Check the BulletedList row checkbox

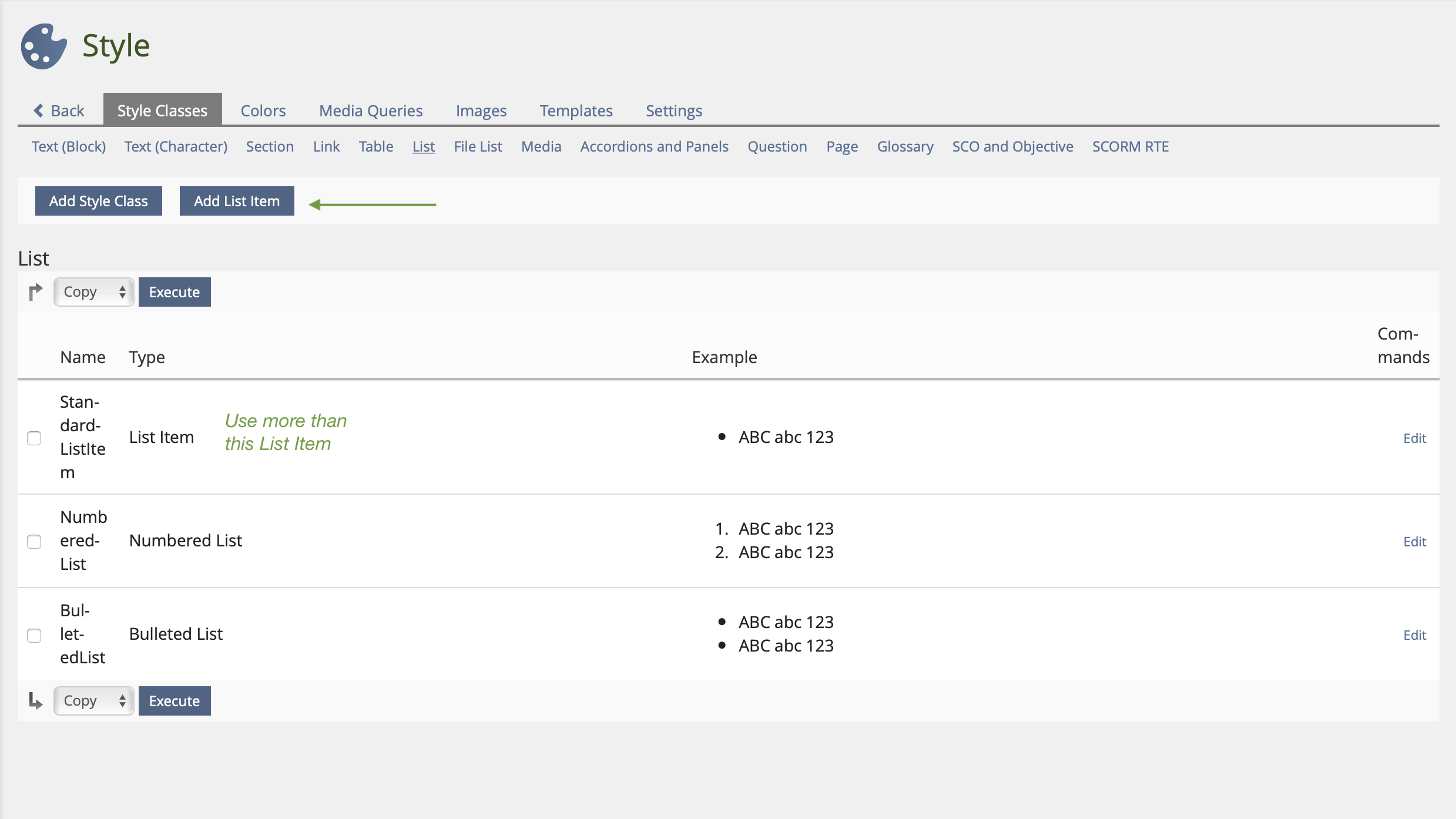coord(34,635)
